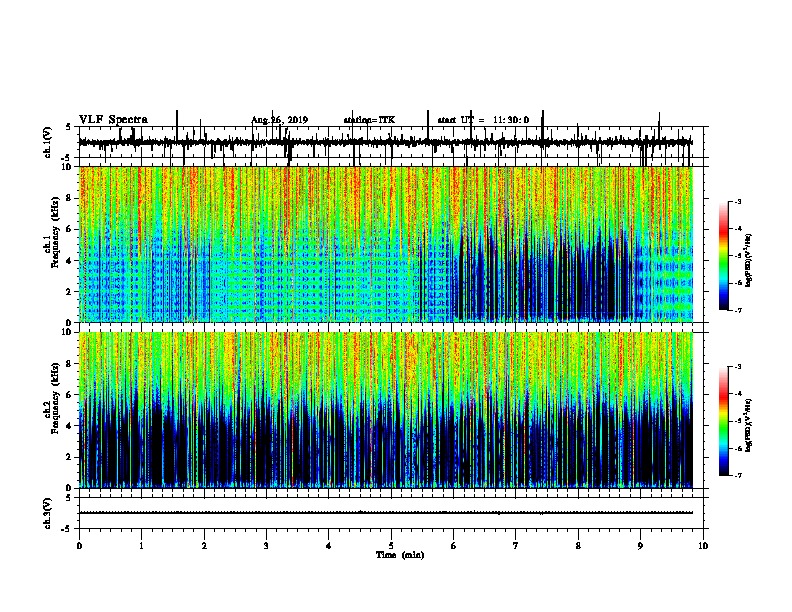Click the time axis tick label "9"

[640, 546]
